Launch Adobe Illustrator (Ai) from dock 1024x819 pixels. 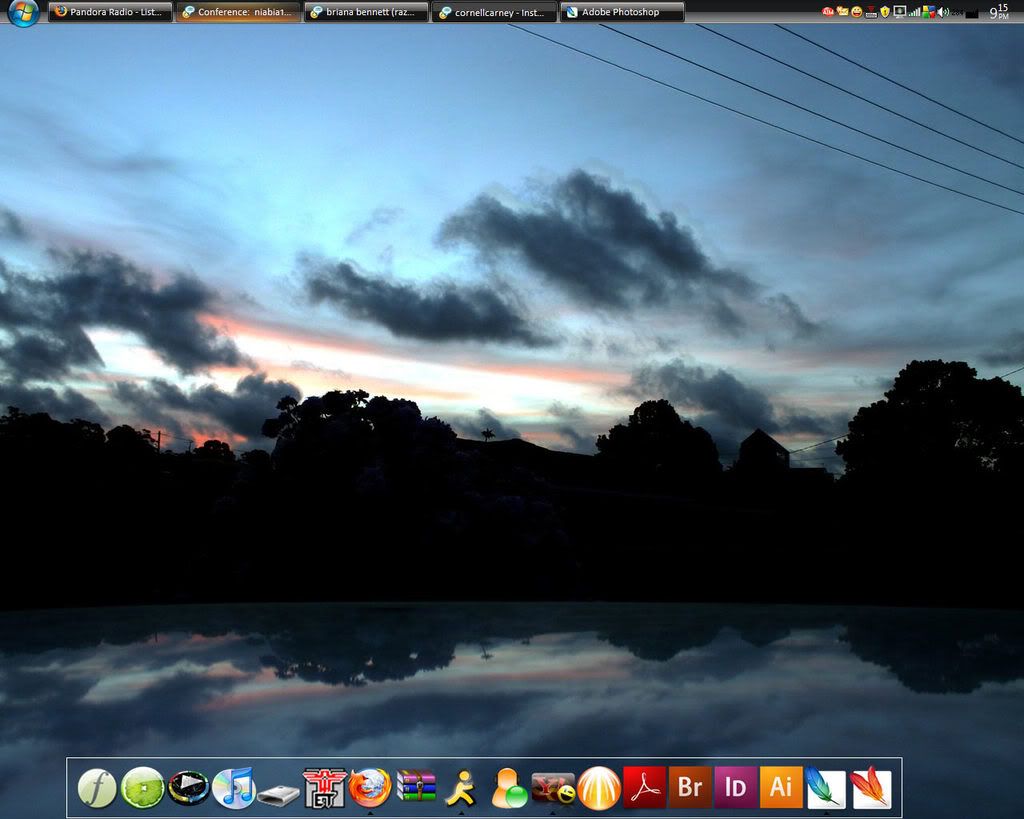[781, 788]
